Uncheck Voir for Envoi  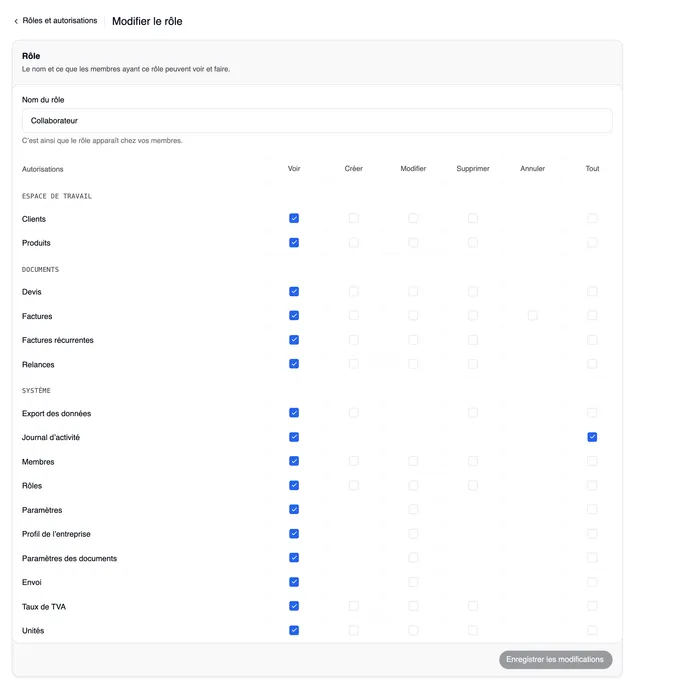[294, 582]
